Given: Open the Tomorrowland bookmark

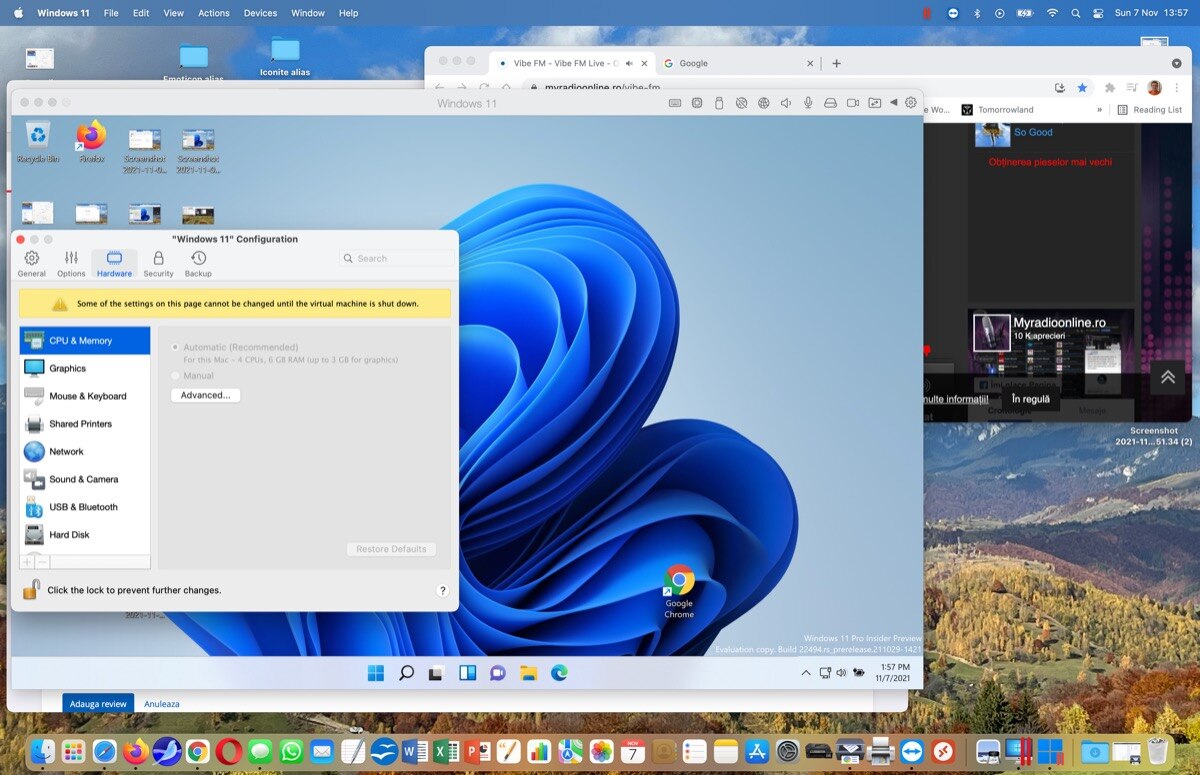Looking at the screenshot, I should tap(997, 110).
